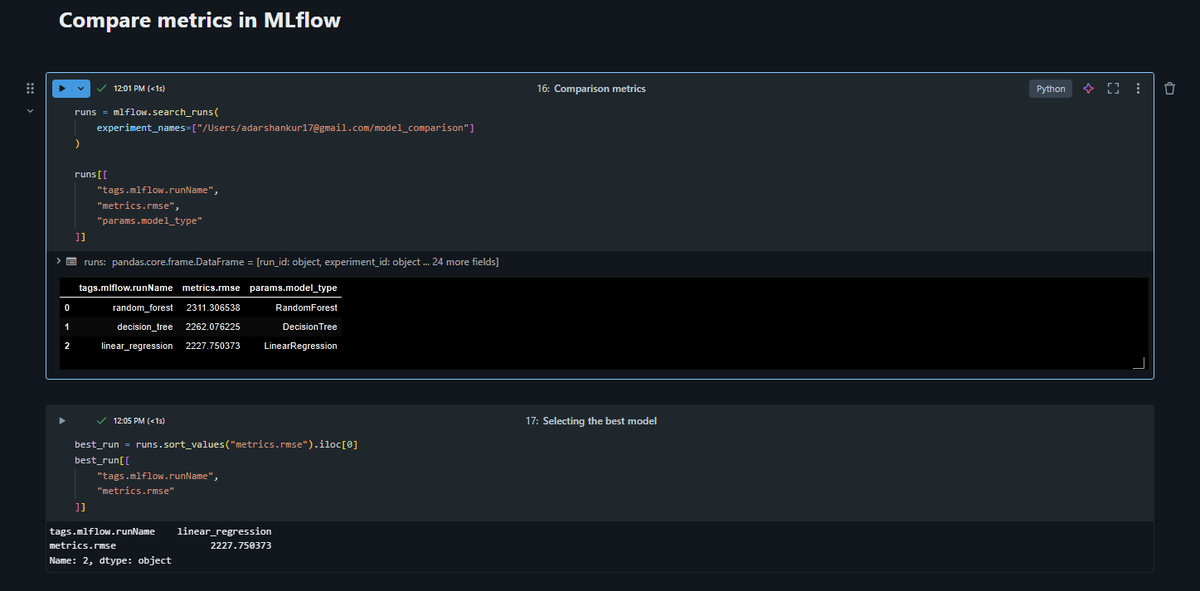Screen dimensions: 1200x591
Task: Expand the runs DataFrame schema
Action: pos(58,261)
